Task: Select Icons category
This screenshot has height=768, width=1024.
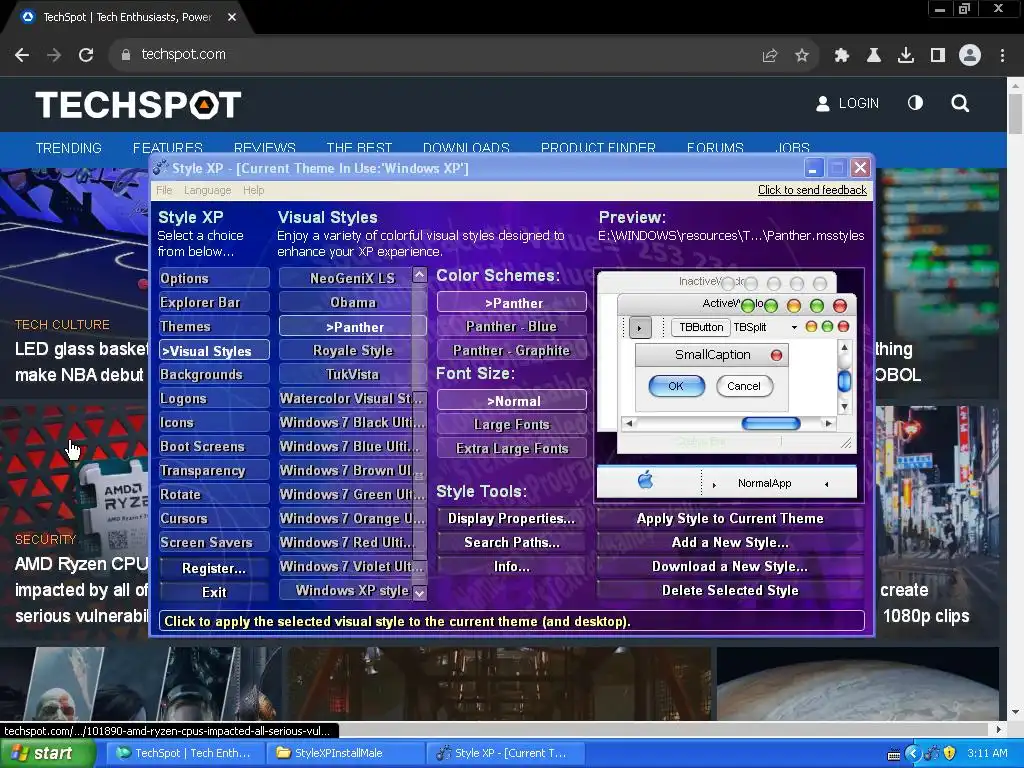Action: pyautogui.click(x=214, y=423)
